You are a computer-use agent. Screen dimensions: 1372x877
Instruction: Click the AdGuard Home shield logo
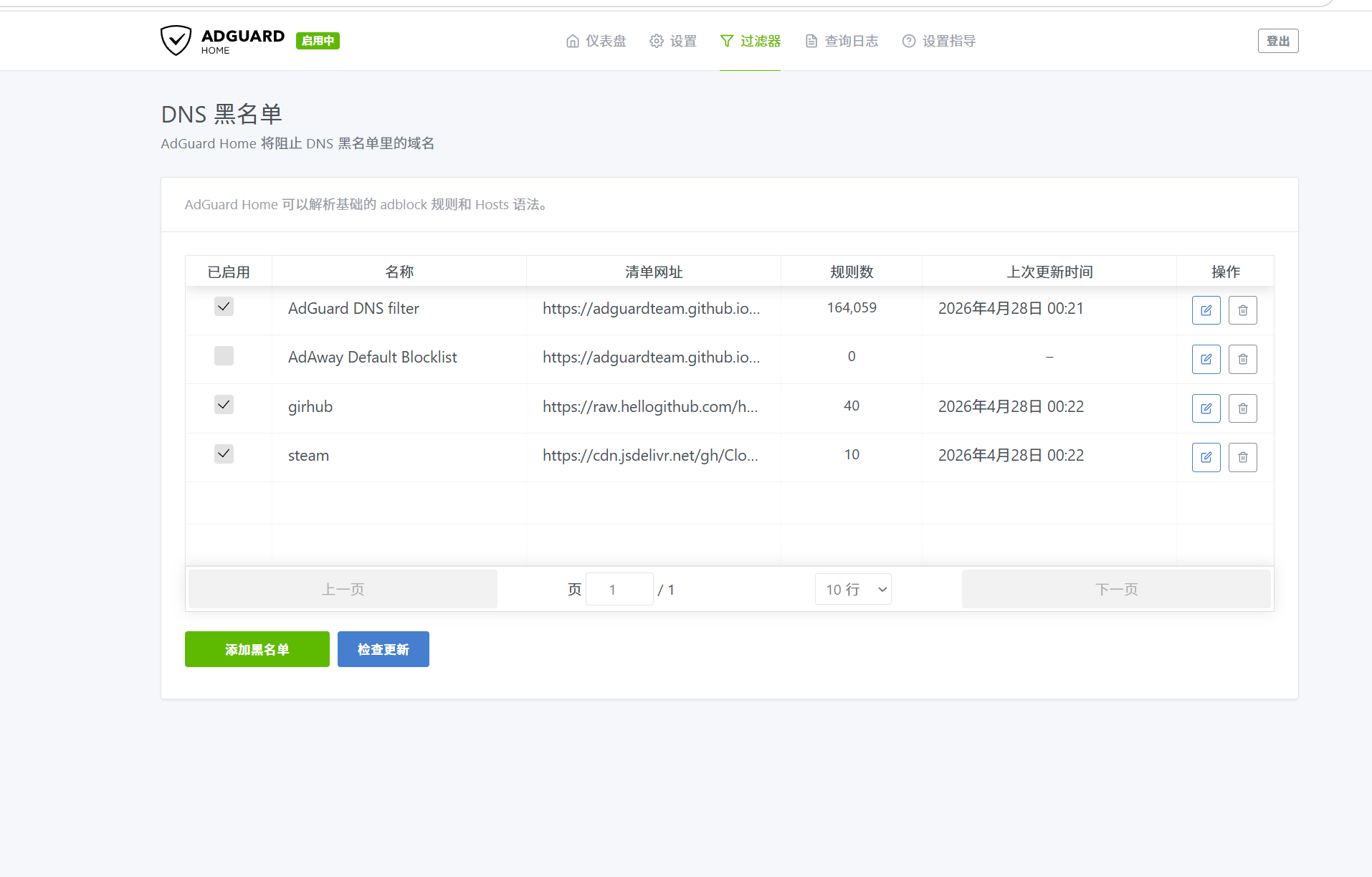(x=176, y=41)
